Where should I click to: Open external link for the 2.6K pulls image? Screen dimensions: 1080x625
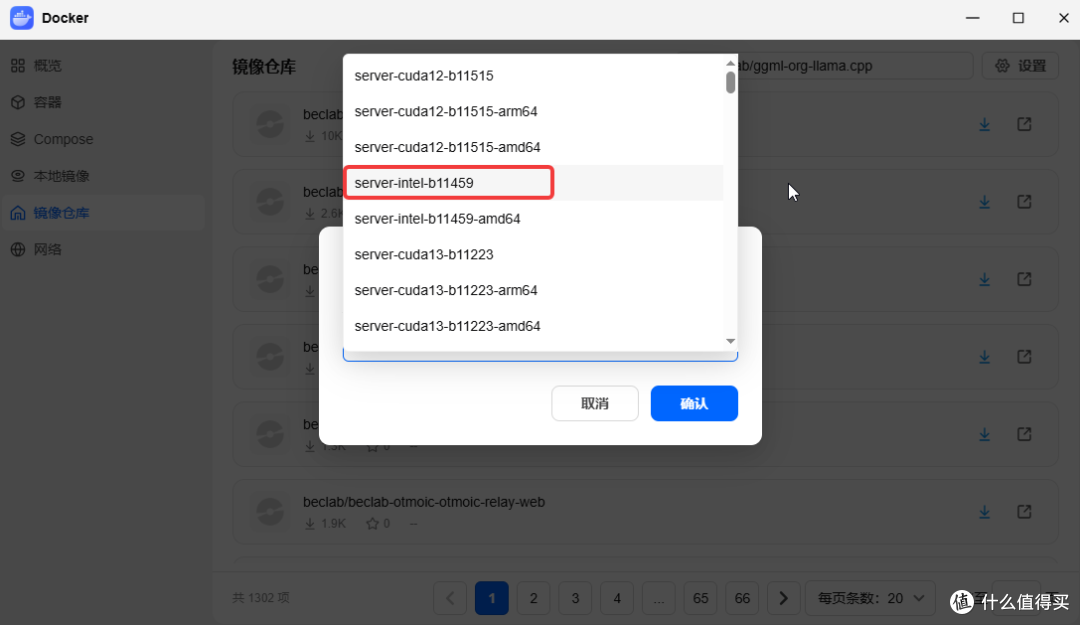(1024, 202)
